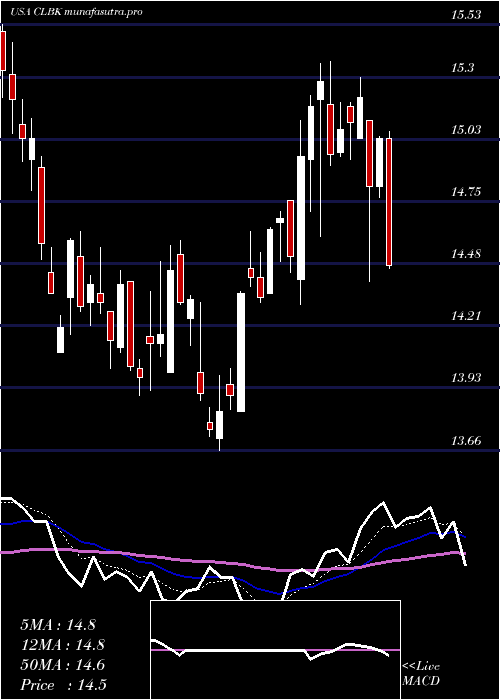Click the 14.48 price axis label
Image resolution: width=500 pixels, height=700 pixels.
tap(466, 254)
